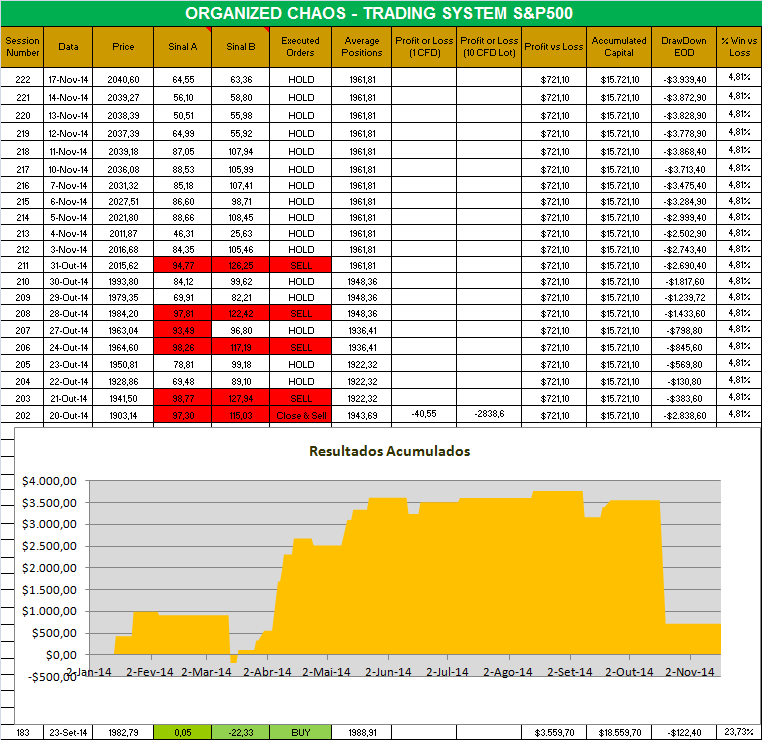This screenshot has width=762, height=740.
Task: Click the date cell '14-Nov-14'
Action: coord(68,97)
